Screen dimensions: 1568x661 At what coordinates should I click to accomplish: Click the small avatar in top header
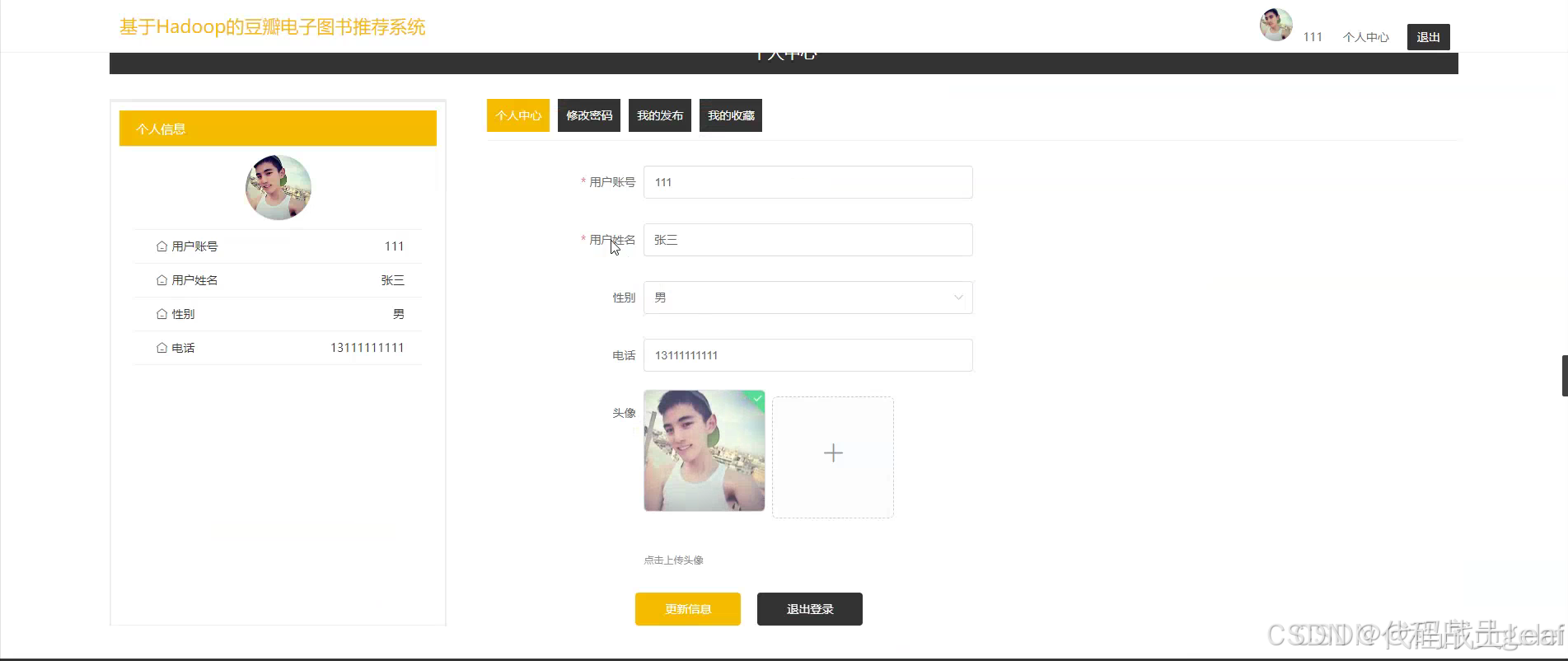pyautogui.click(x=1275, y=25)
